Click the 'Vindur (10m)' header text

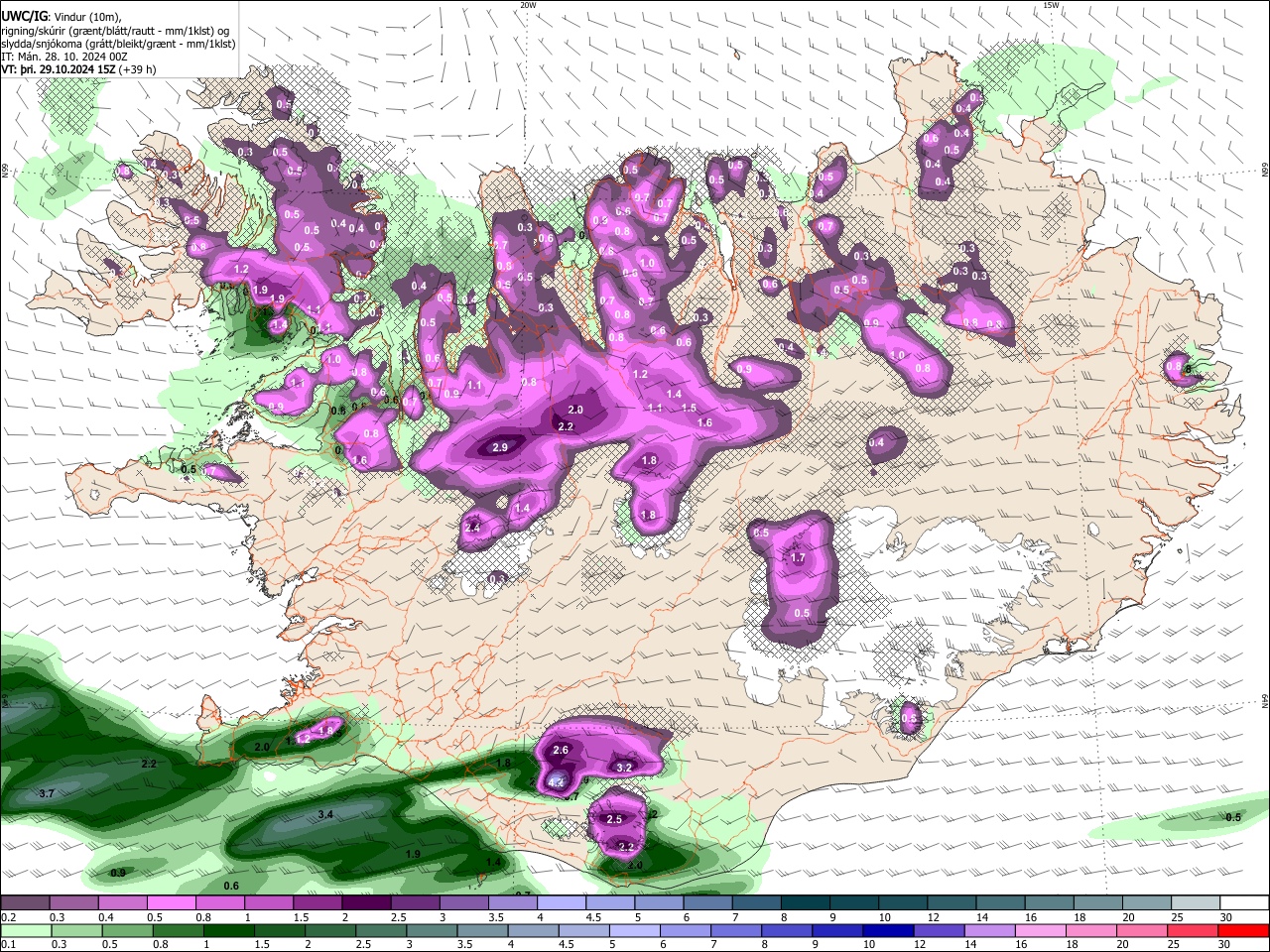86,17
